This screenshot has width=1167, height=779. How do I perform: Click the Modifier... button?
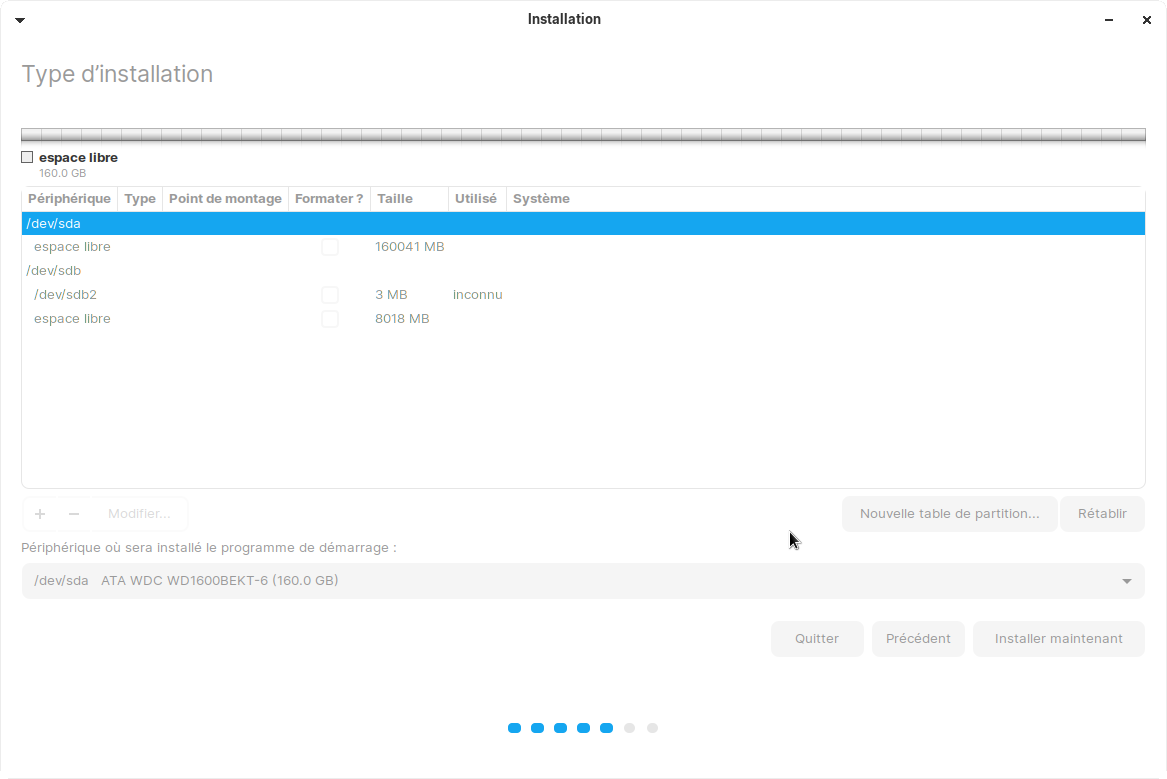point(139,514)
